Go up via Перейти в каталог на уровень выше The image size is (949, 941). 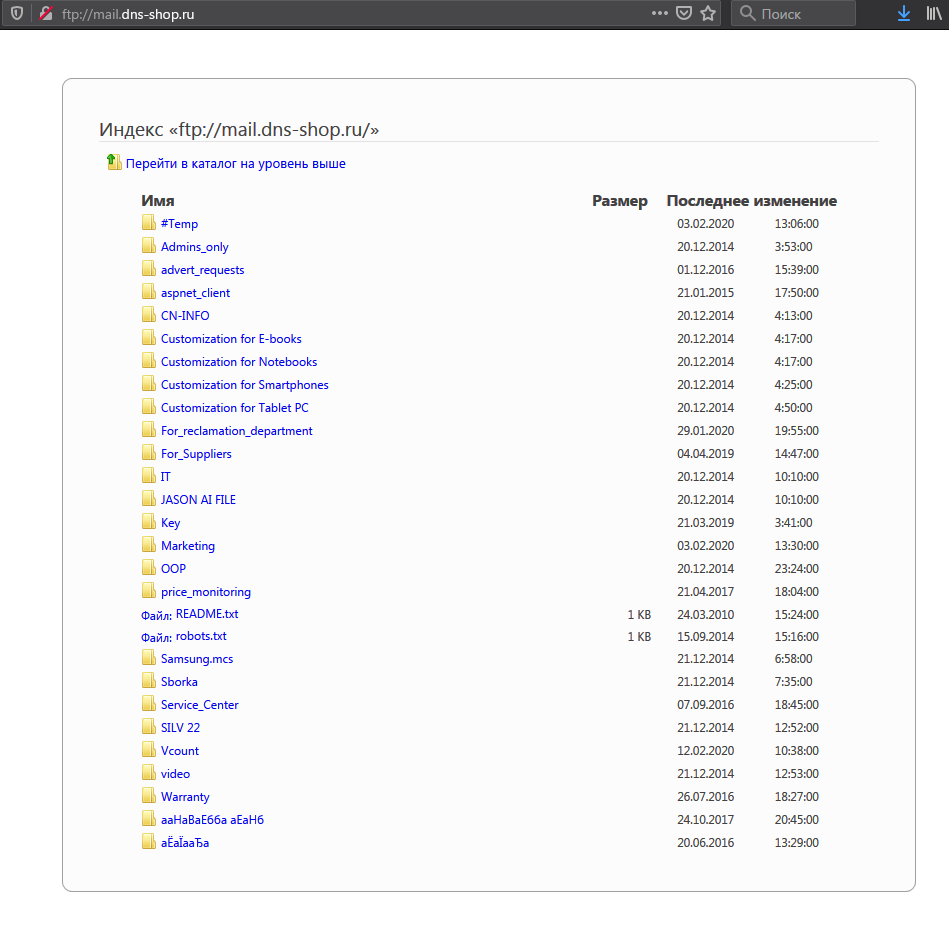pos(235,163)
